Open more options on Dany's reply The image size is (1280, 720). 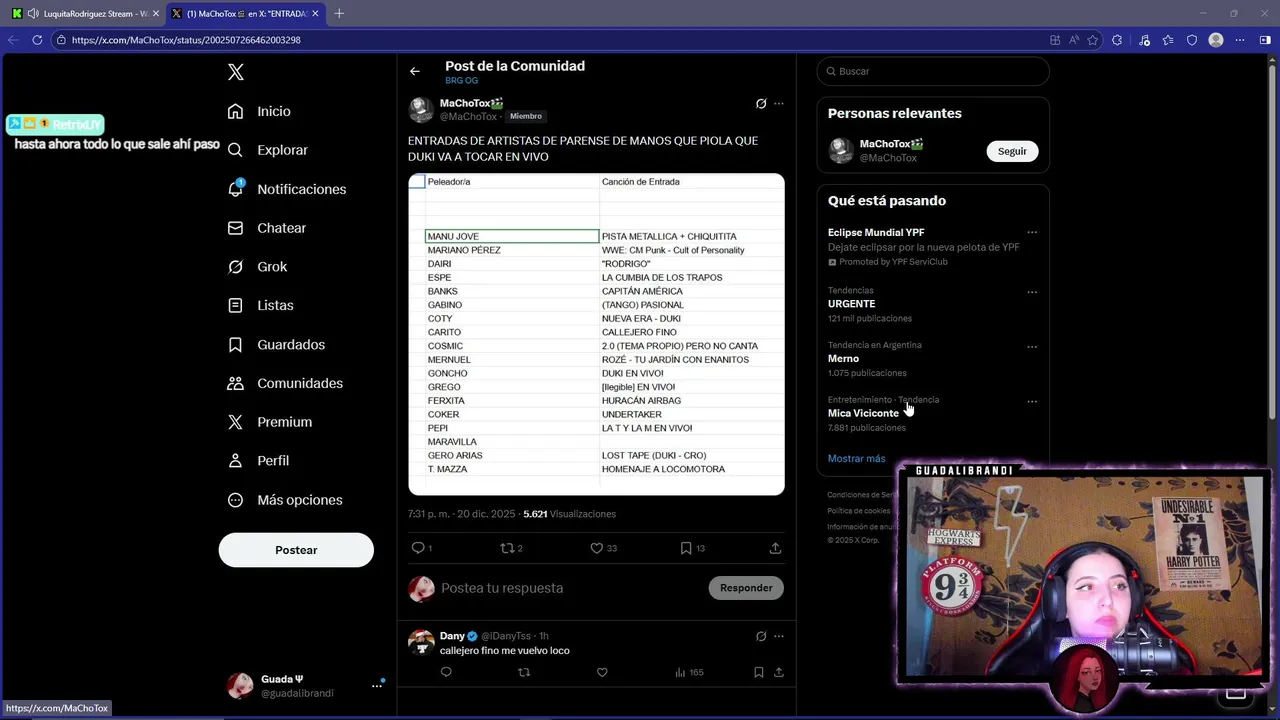pos(779,636)
